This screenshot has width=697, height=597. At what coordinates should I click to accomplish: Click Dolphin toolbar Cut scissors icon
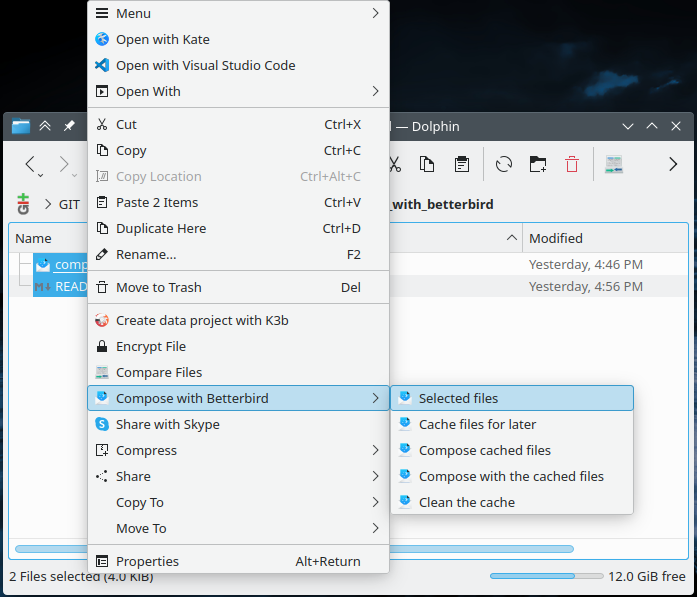[395, 164]
